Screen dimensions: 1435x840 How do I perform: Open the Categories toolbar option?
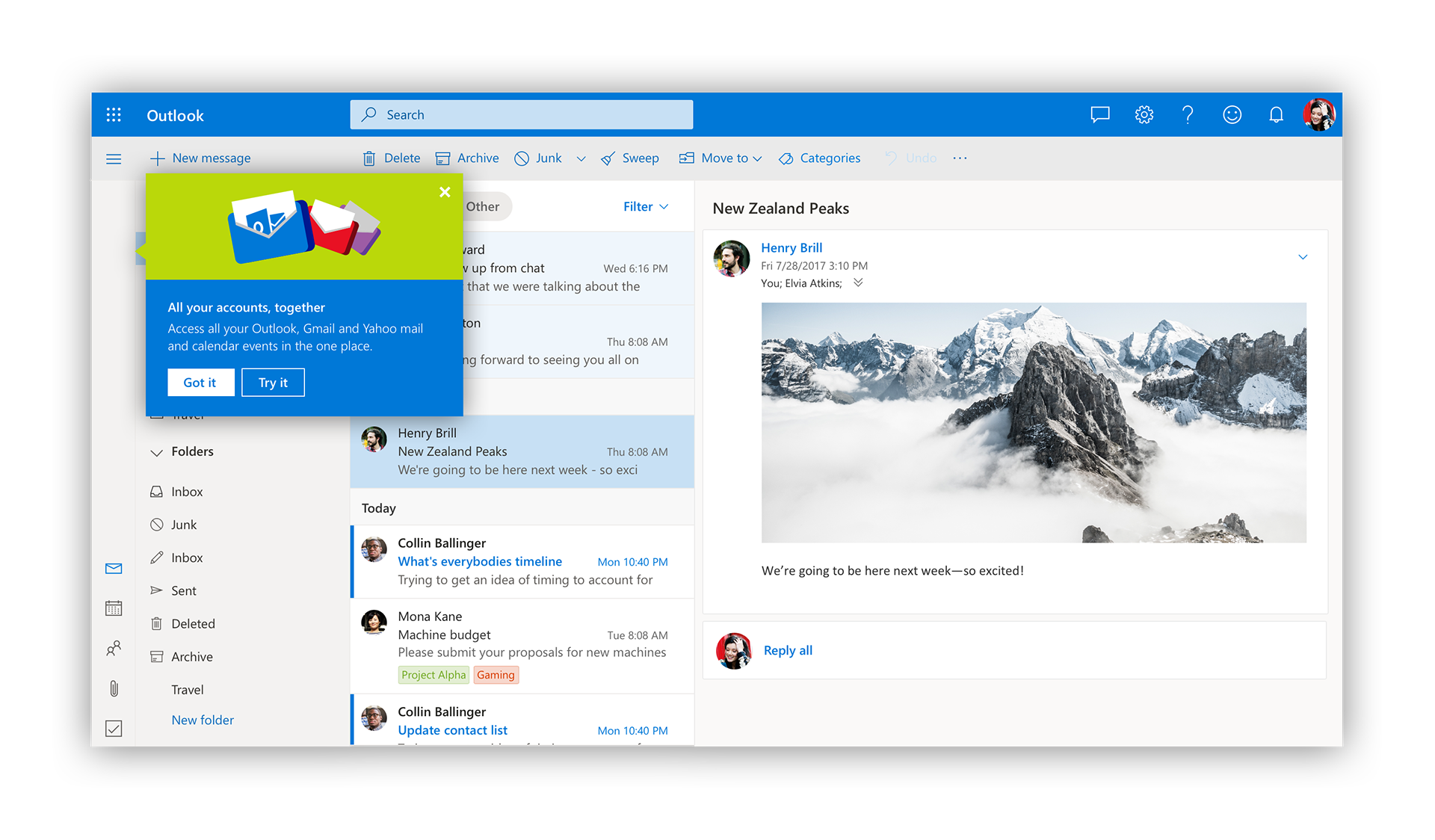820,158
